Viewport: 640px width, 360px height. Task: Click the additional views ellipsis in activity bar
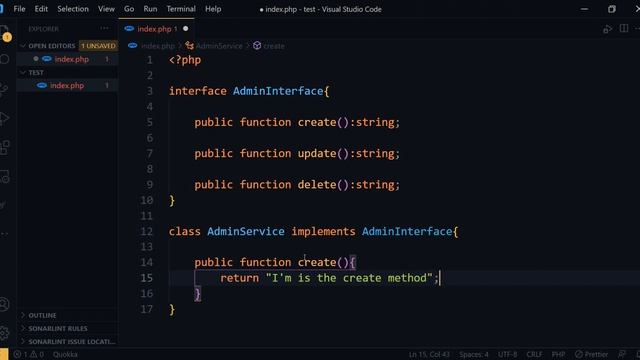4,234
